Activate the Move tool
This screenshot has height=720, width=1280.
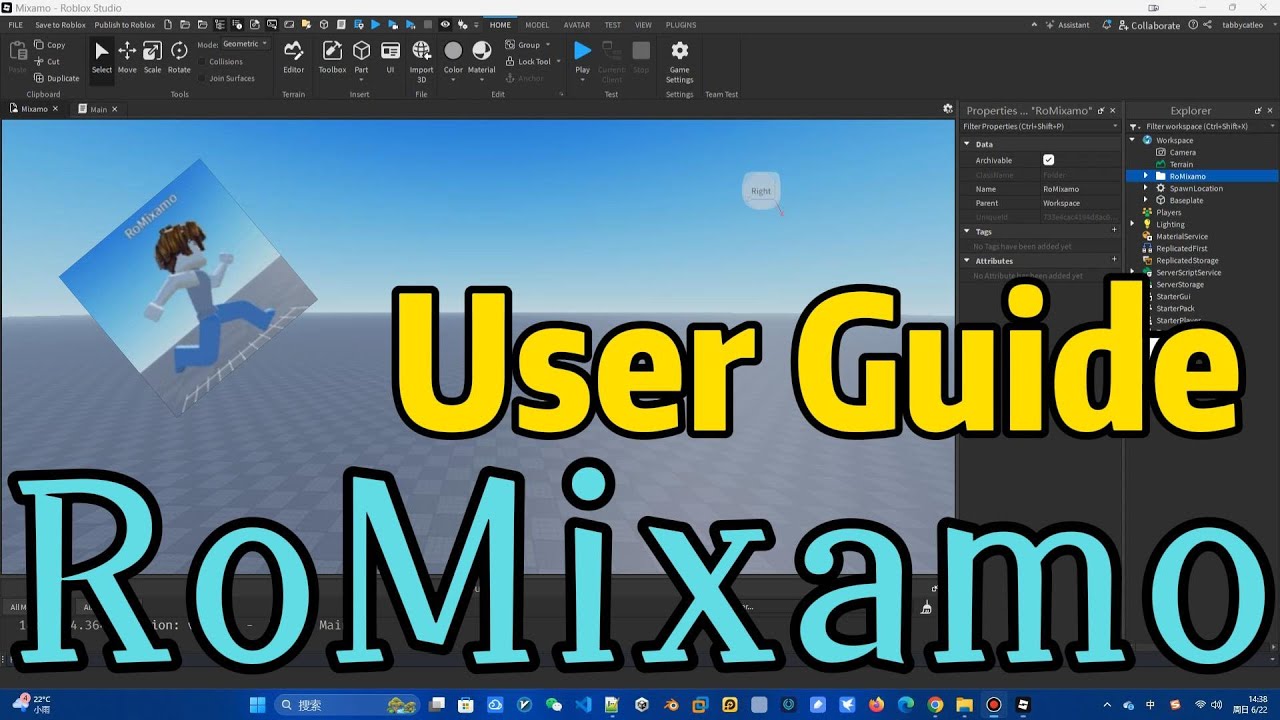(x=127, y=57)
